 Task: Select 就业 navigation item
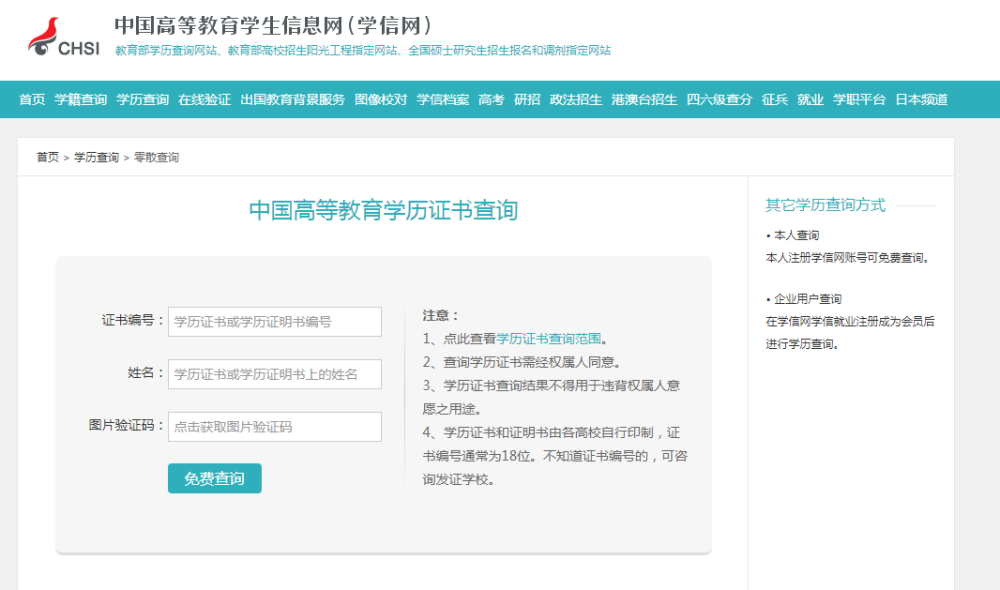(x=811, y=100)
